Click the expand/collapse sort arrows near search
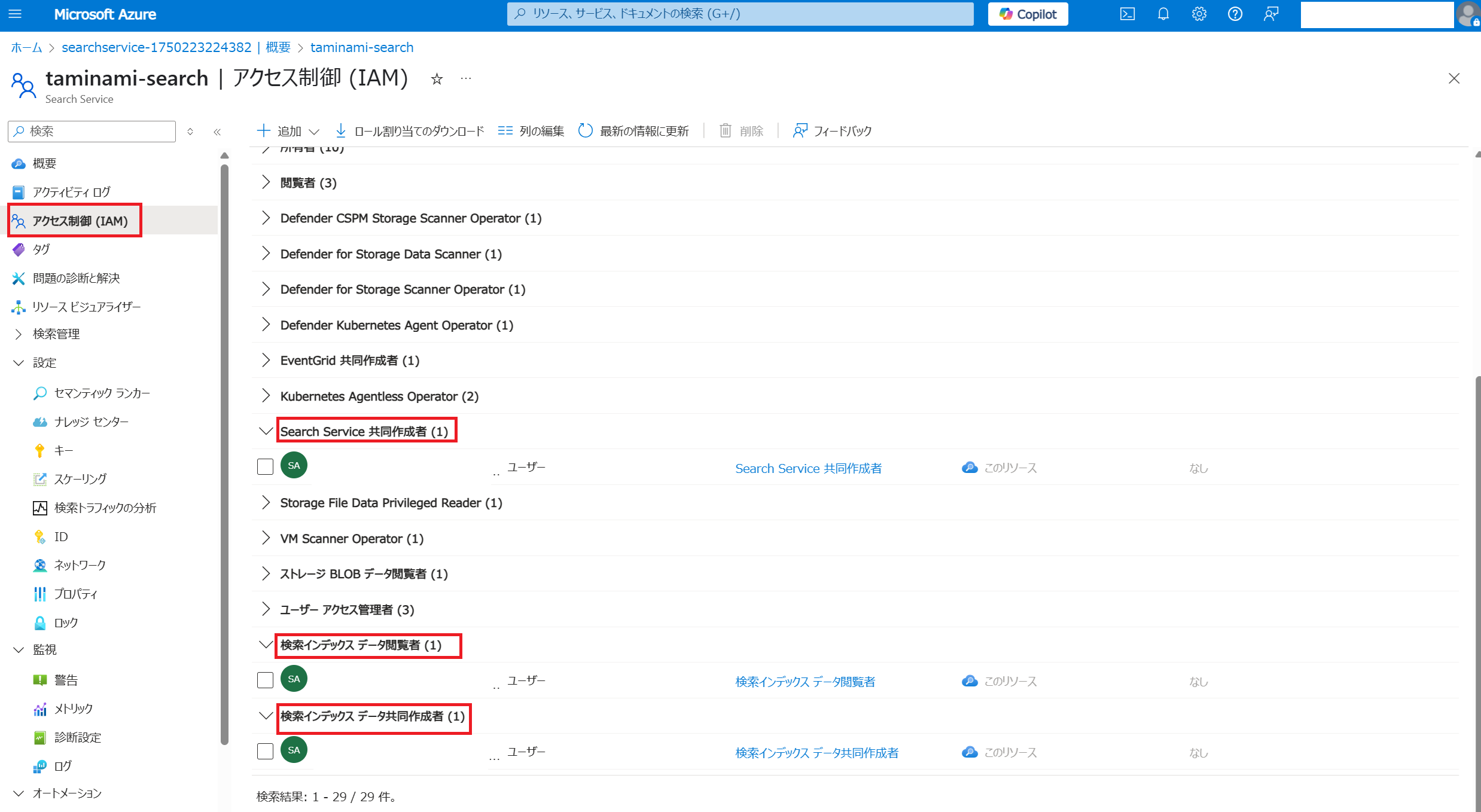The height and width of the screenshot is (812, 1481). pos(190,132)
